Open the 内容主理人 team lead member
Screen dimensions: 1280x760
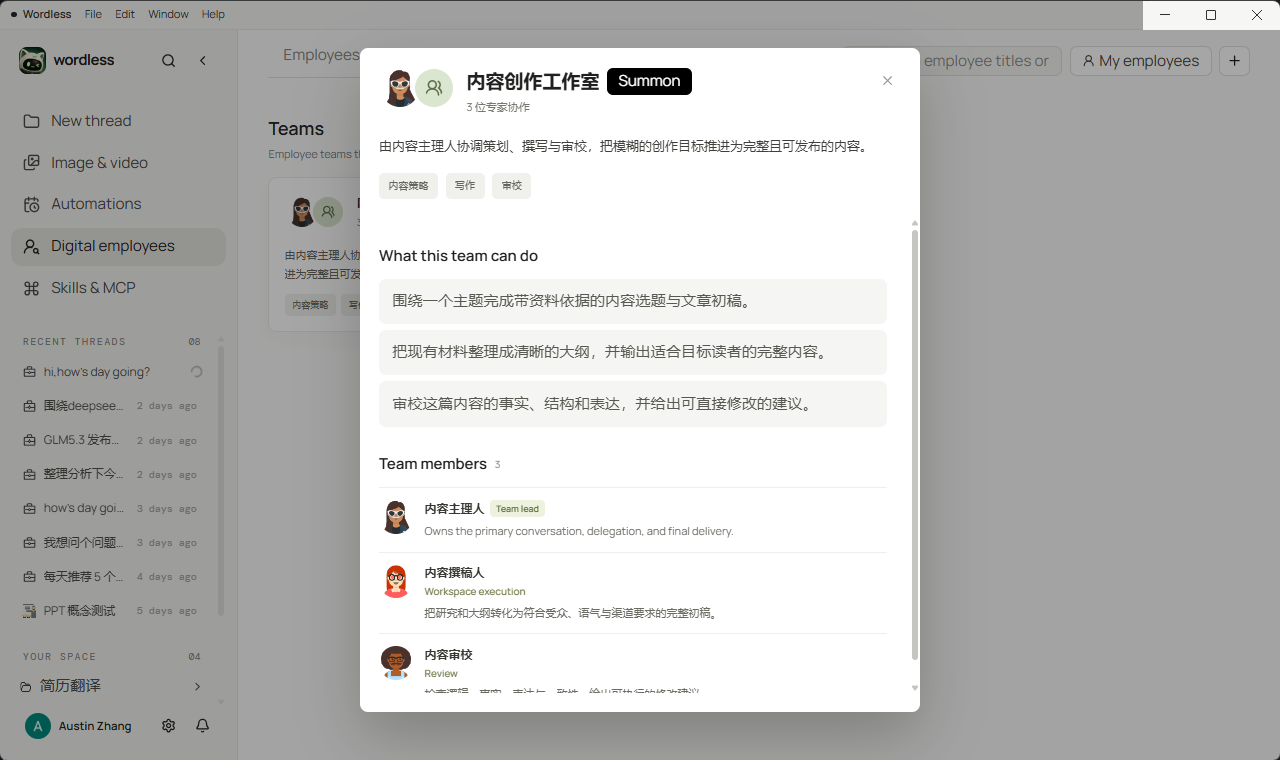633,519
